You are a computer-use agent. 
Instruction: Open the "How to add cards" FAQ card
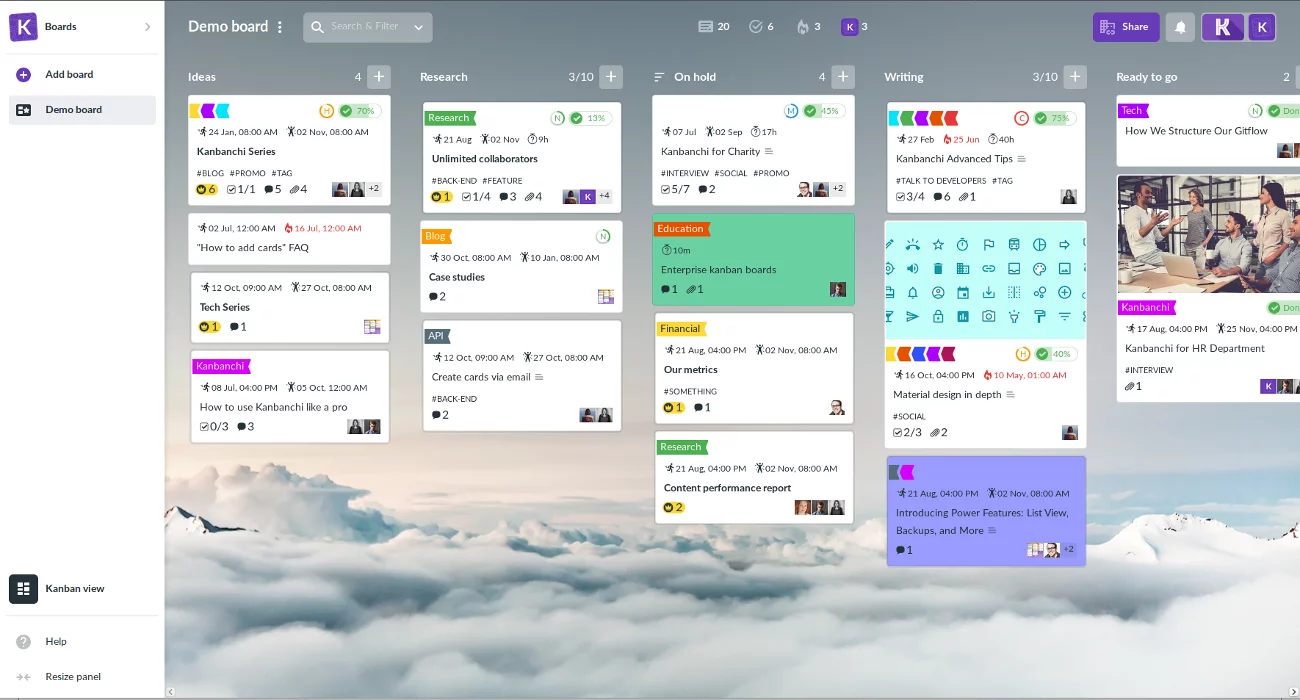(x=289, y=239)
